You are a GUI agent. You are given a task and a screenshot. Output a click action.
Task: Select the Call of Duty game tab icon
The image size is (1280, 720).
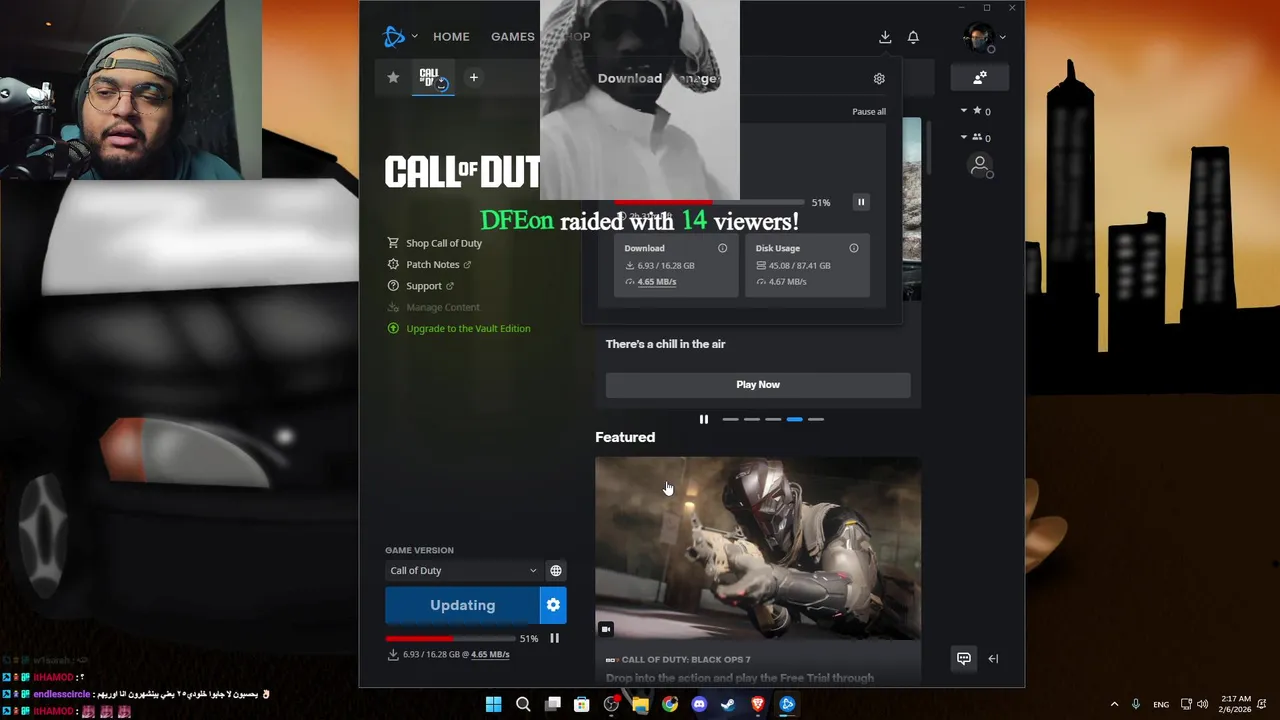[x=433, y=78]
